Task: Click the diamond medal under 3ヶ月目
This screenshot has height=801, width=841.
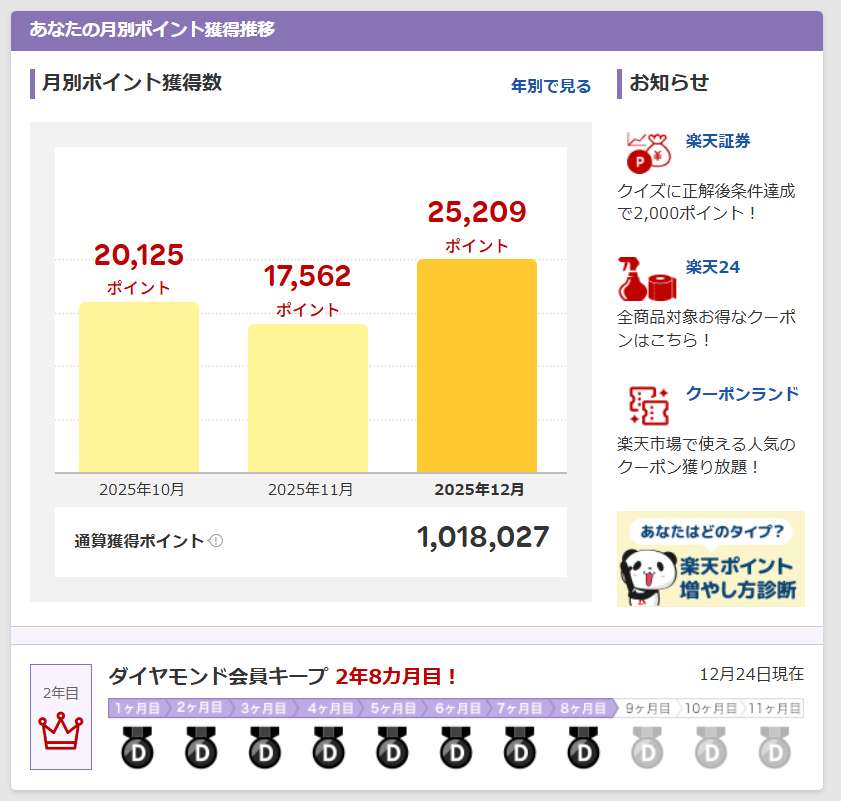Action: pyautogui.click(x=265, y=747)
